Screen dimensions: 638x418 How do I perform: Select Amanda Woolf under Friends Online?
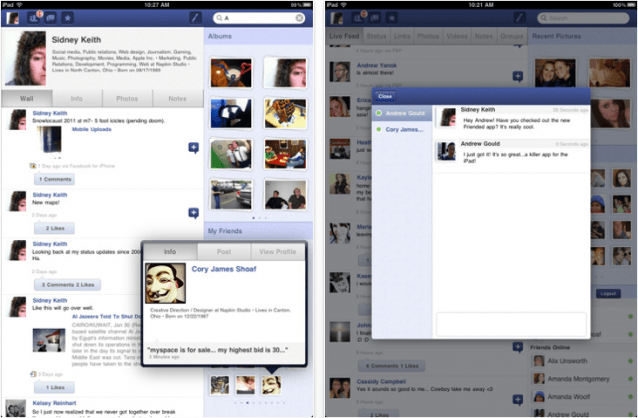[582, 396]
